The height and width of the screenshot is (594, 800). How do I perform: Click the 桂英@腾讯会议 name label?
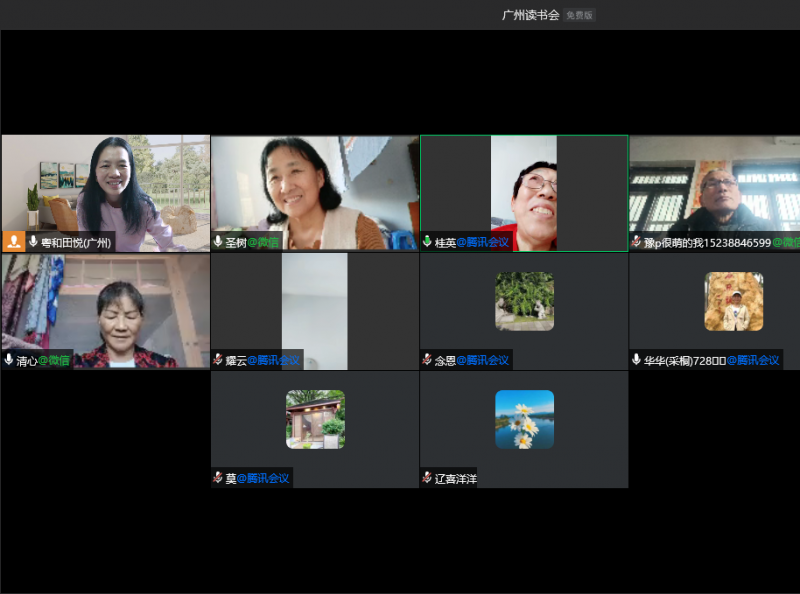click(x=471, y=242)
